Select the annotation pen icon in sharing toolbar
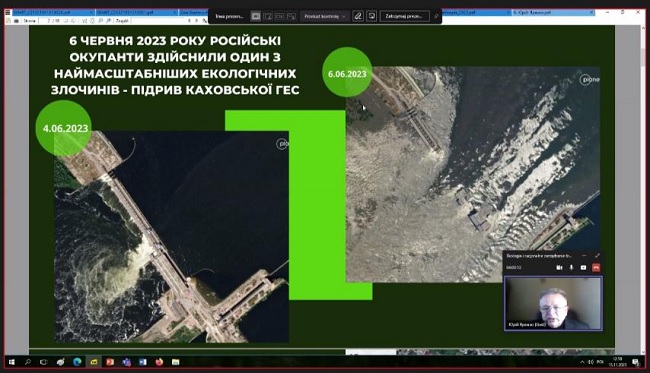This screenshot has width=650, height=373. coord(358,16)
